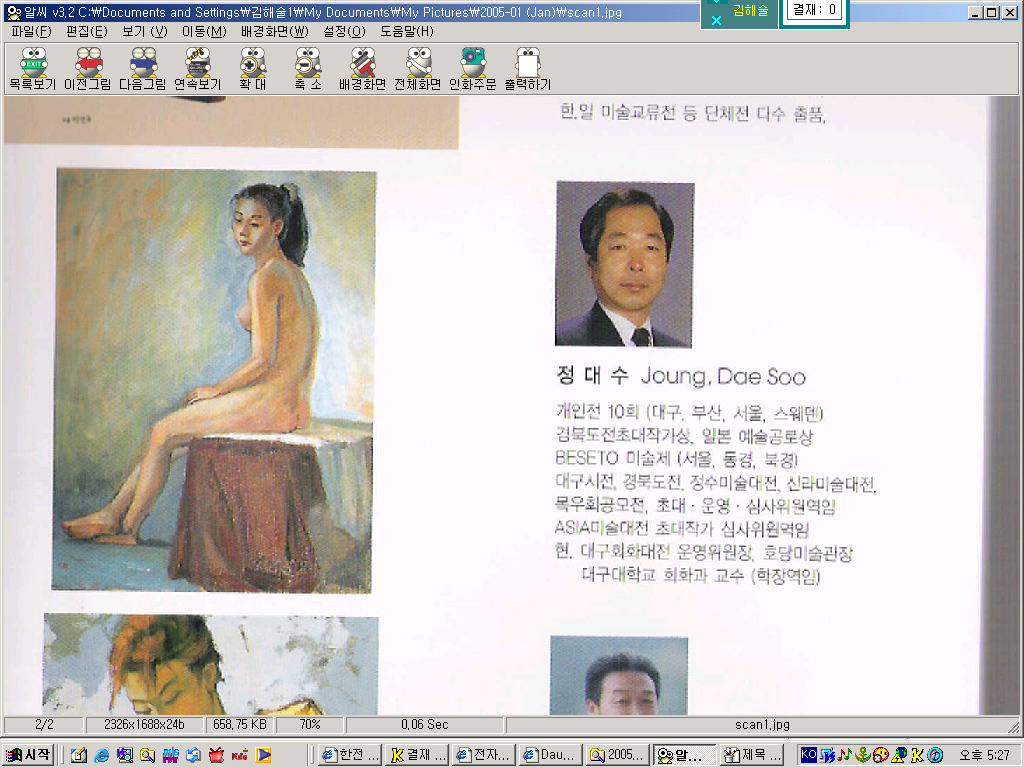Viewport: 1024px width, 768px height.
Task: Launch Internet Explorer from quick launch
Action: 102,756
